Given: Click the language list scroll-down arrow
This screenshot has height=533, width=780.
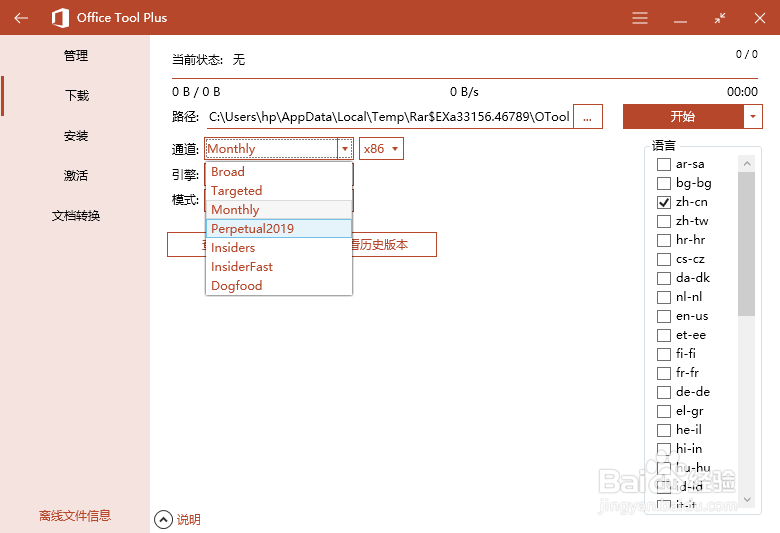Looking at the screenshot, I should tap(746, 499).
